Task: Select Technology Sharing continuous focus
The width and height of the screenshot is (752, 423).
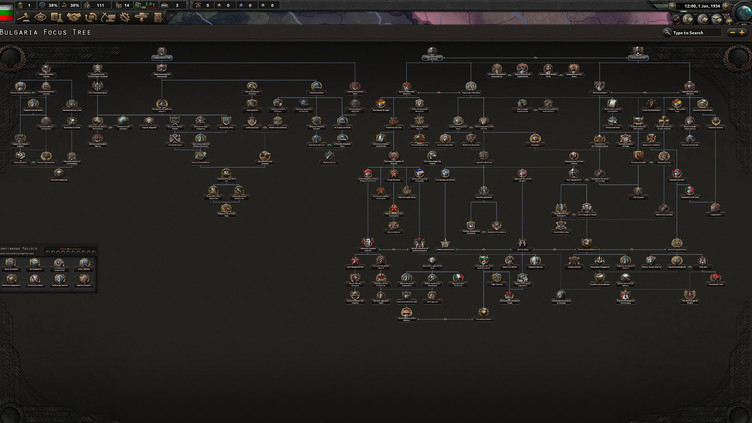Action: (x=60, y=280)
